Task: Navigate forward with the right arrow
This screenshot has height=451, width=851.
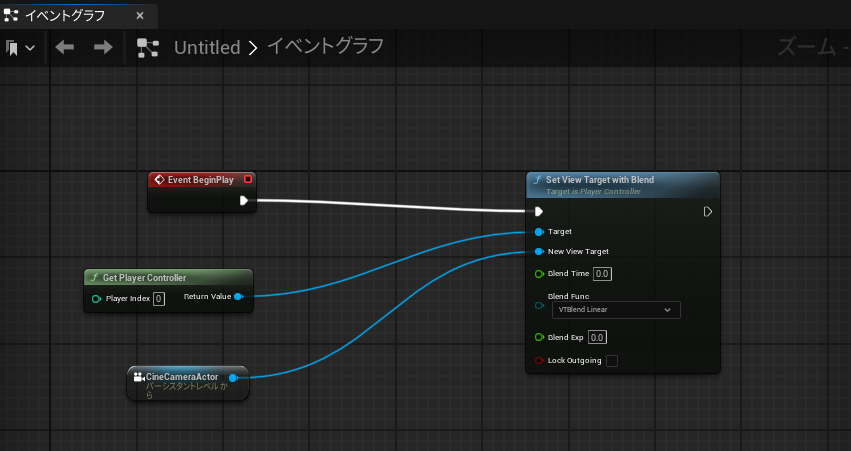Action: coord(102,47)
